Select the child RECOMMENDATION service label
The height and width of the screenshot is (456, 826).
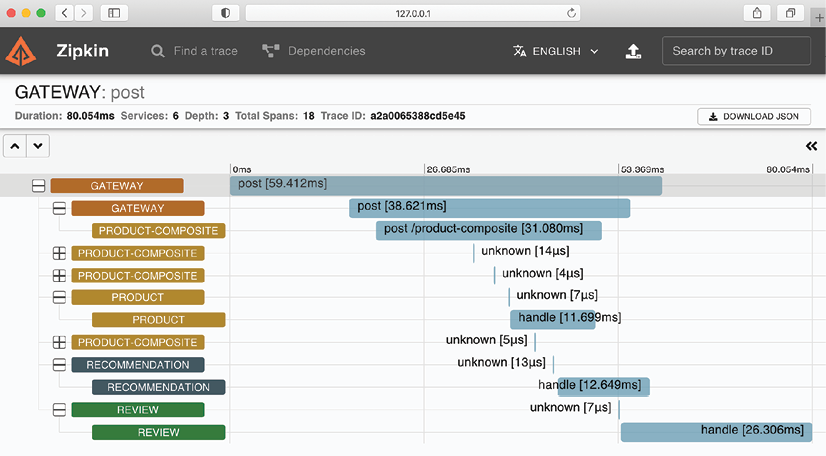click(x=159, y=387)
